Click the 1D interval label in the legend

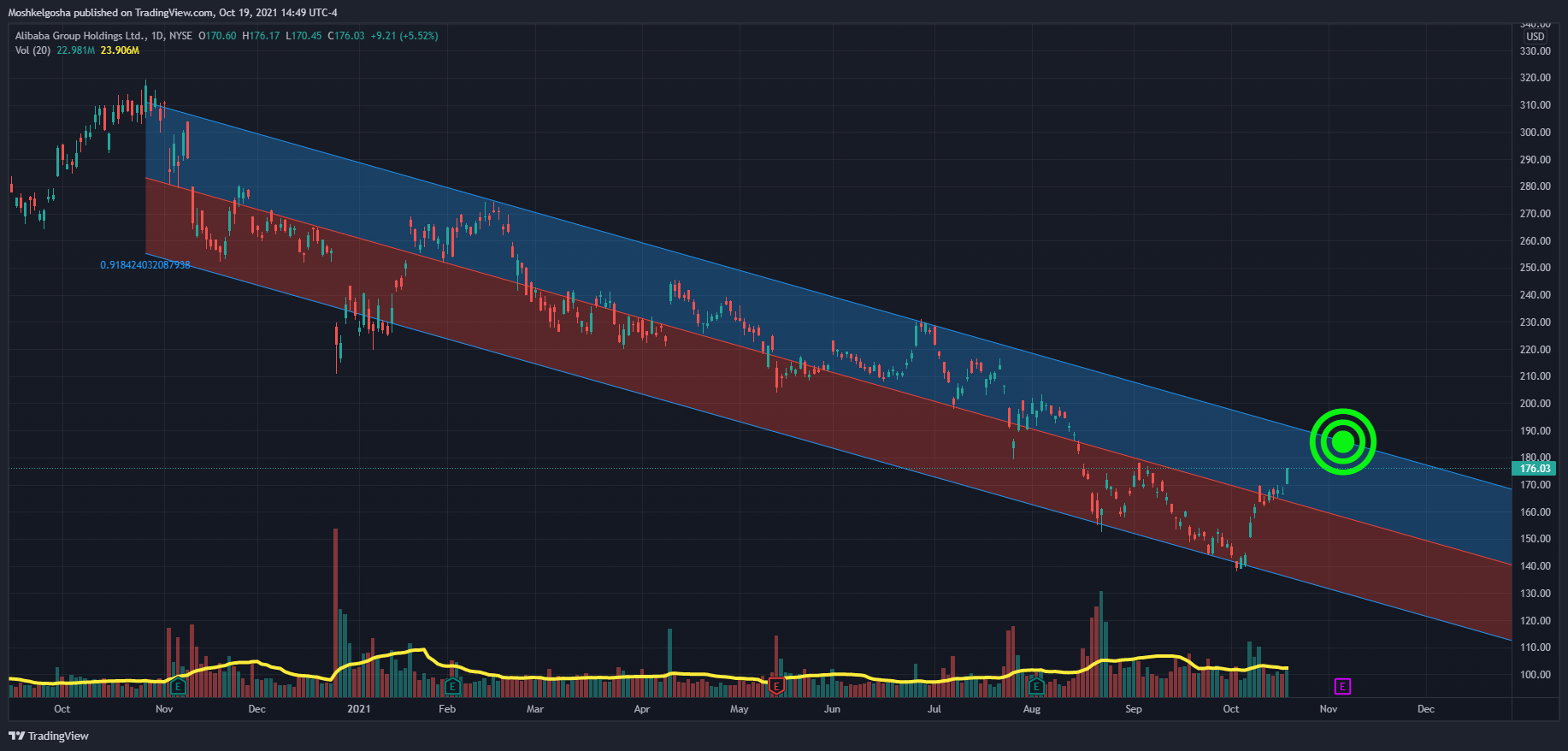tap(156, 36)
